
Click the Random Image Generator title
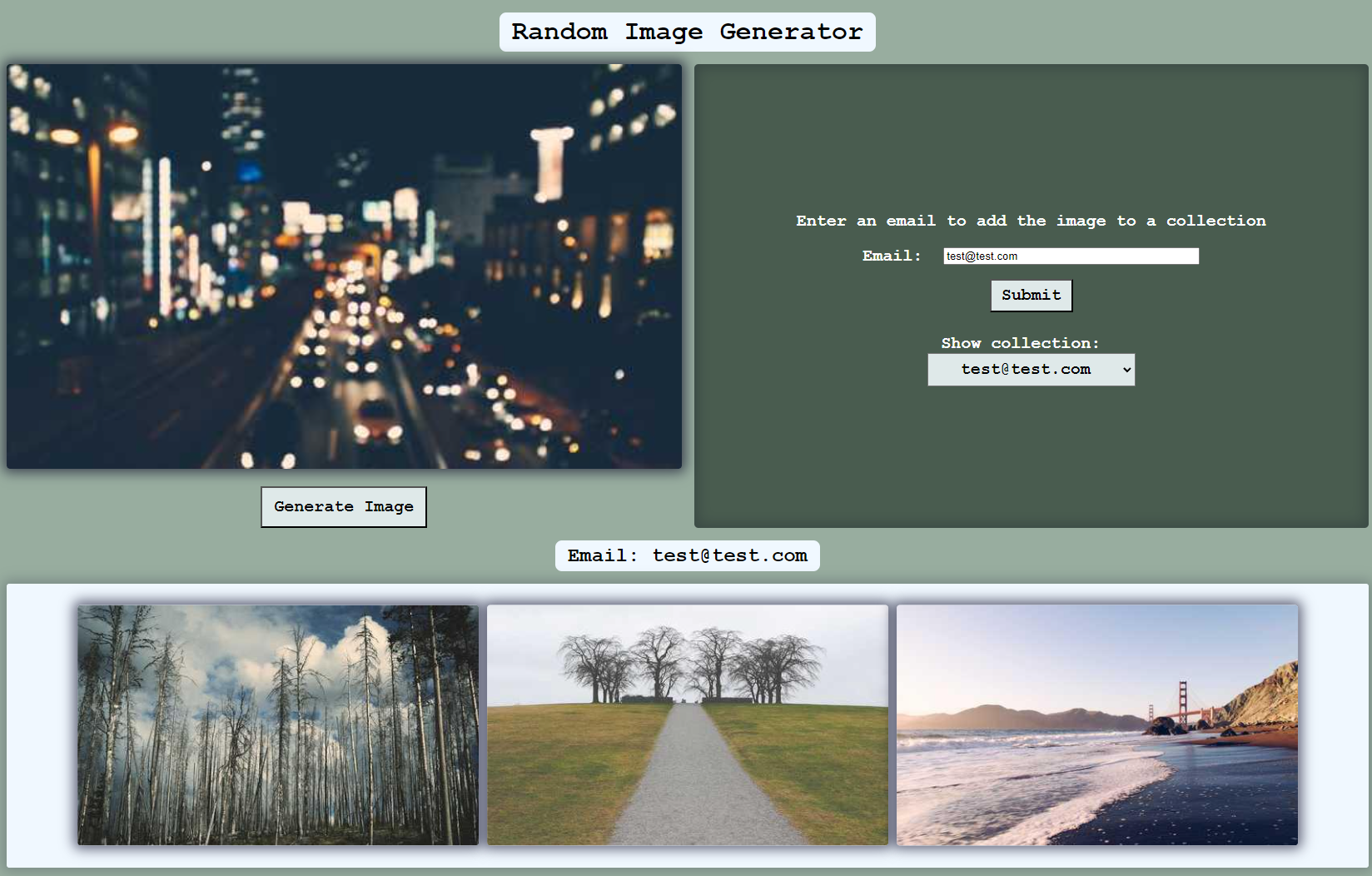pos(687,32)
